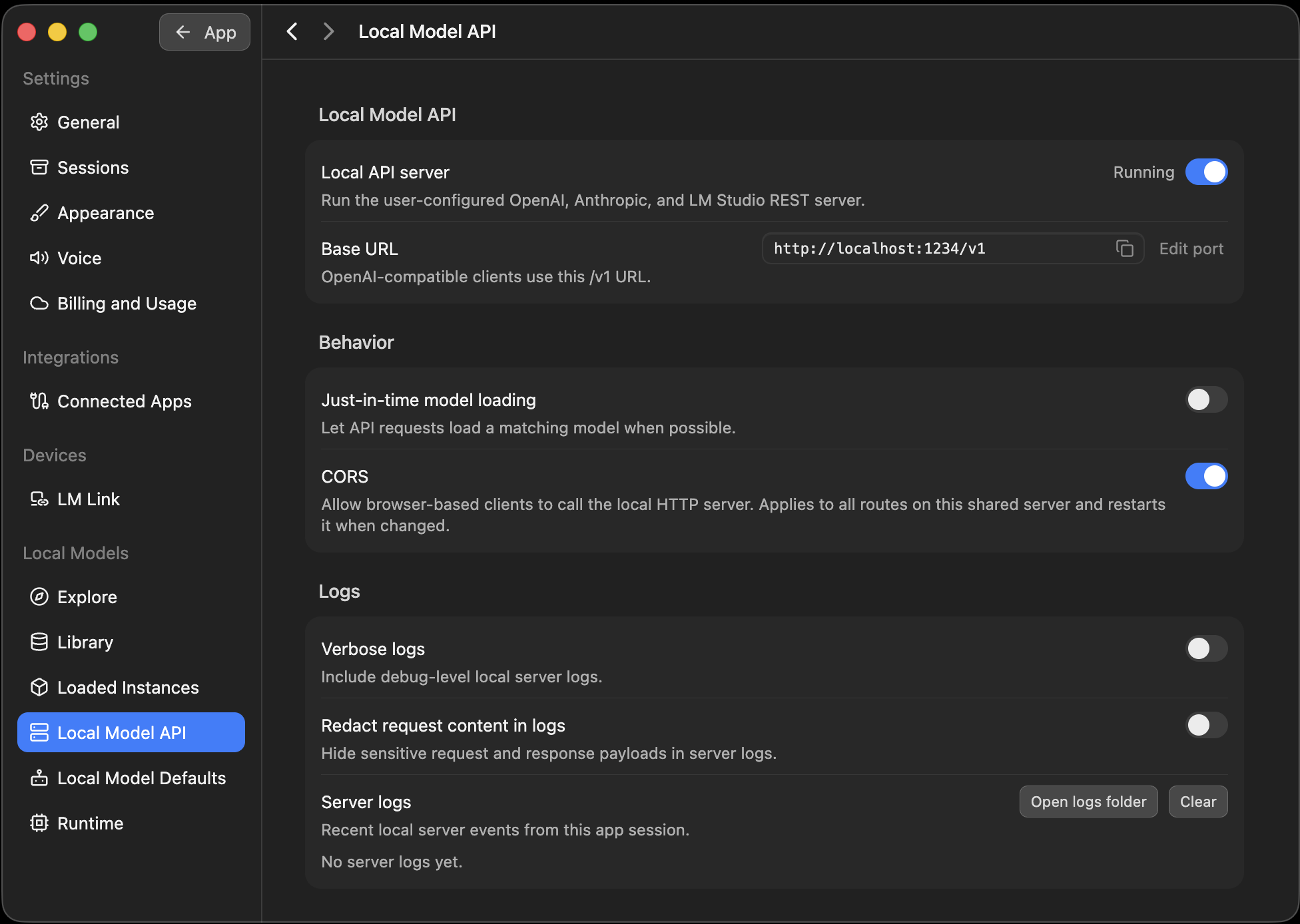This screenshot has width=1300, height=924.
Task: Show Loaded Instances
Action: (131, 687)
